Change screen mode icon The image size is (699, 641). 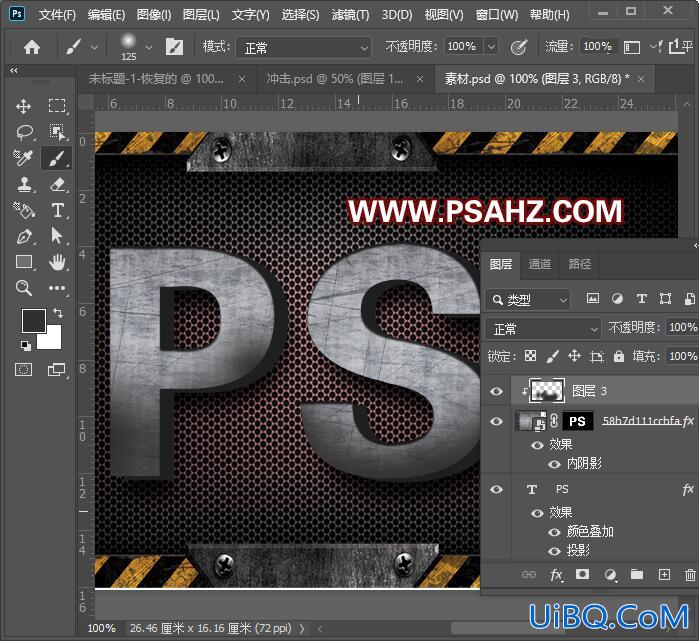[57, 370]
